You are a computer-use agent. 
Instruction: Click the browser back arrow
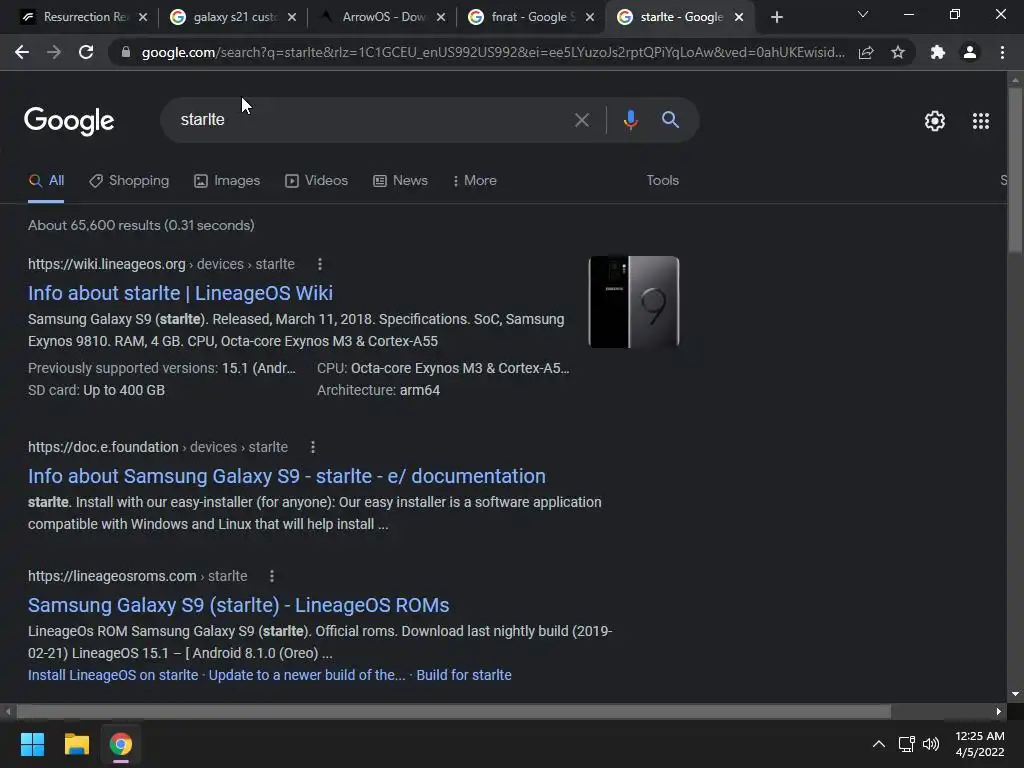[x=22, y=52]
